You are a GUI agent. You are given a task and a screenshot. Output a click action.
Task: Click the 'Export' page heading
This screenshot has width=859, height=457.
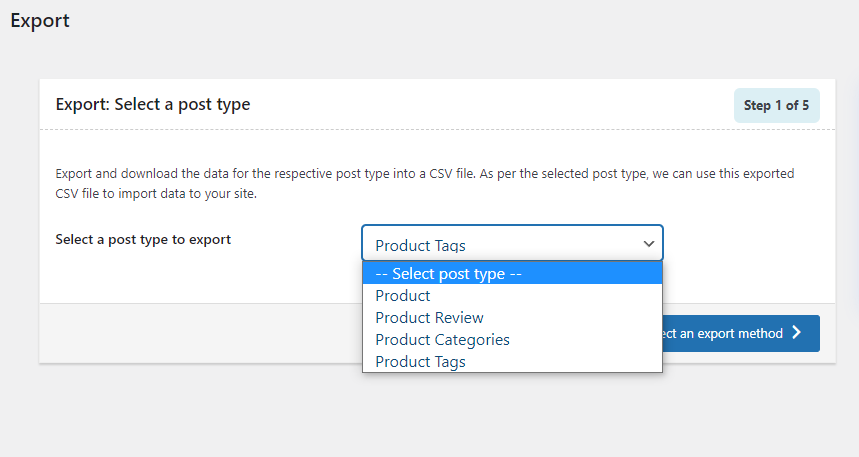pos(40,20)
